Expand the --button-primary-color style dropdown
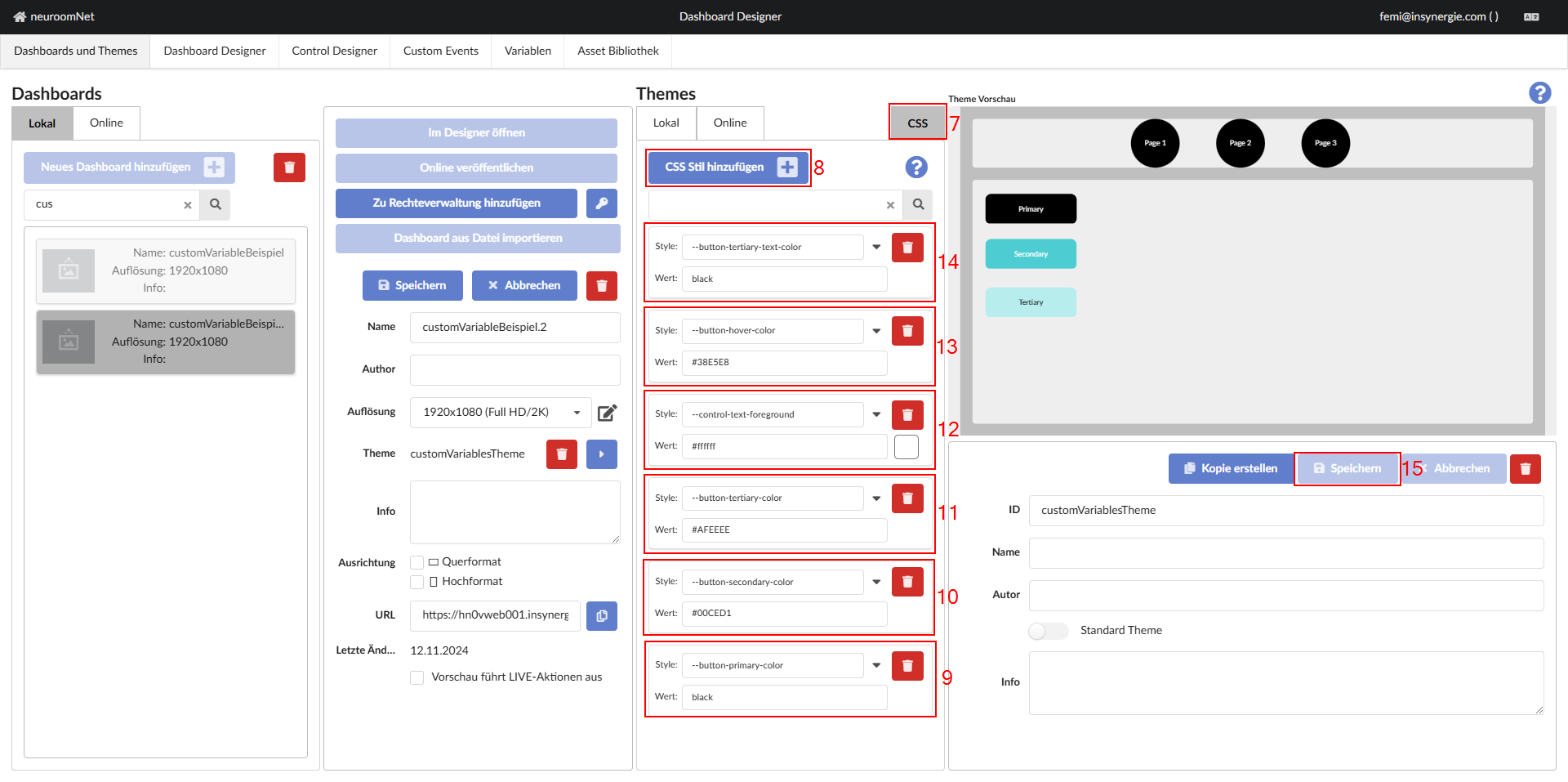The image size is (1568, 782). point(876,665)
